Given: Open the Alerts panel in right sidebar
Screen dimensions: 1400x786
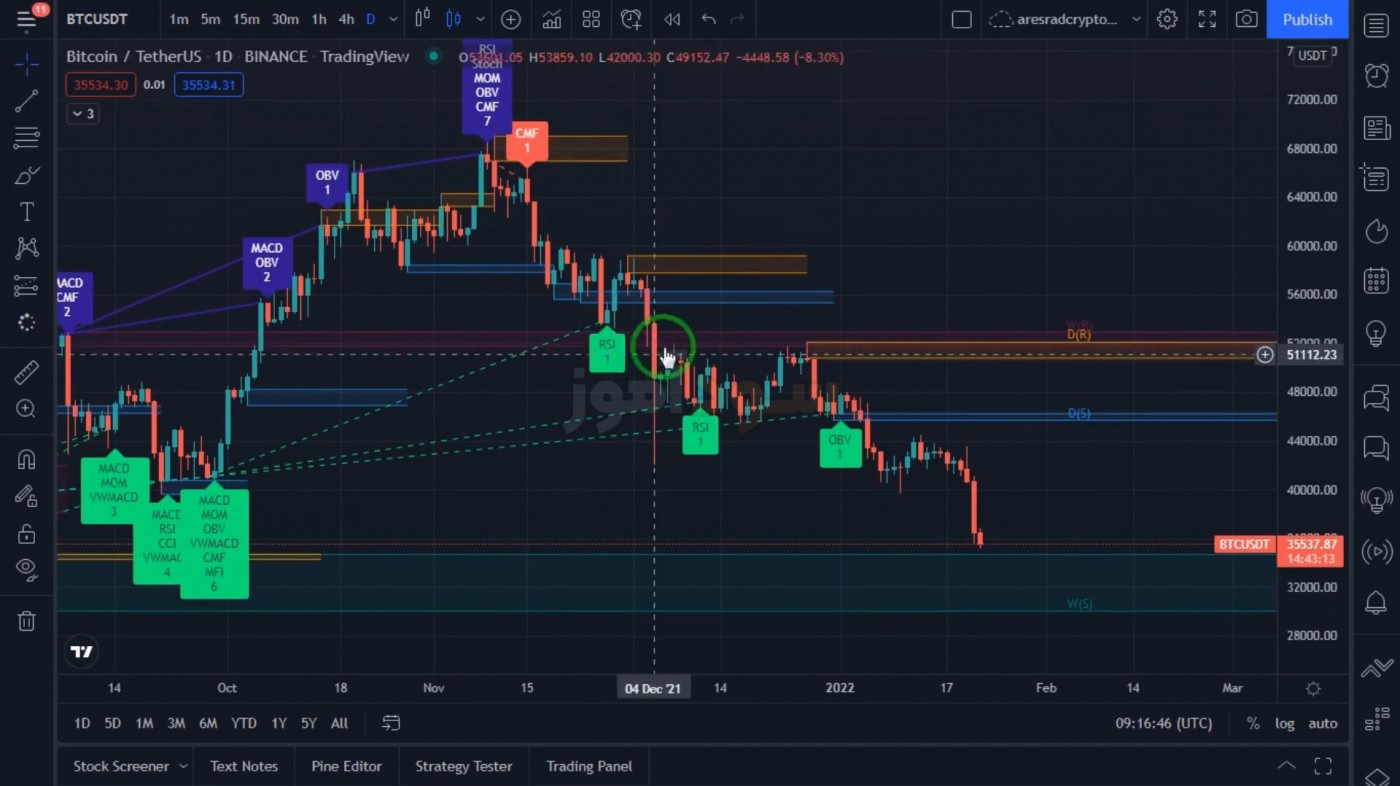Looking at the screenshot, I should click(x=1377, y=75).
